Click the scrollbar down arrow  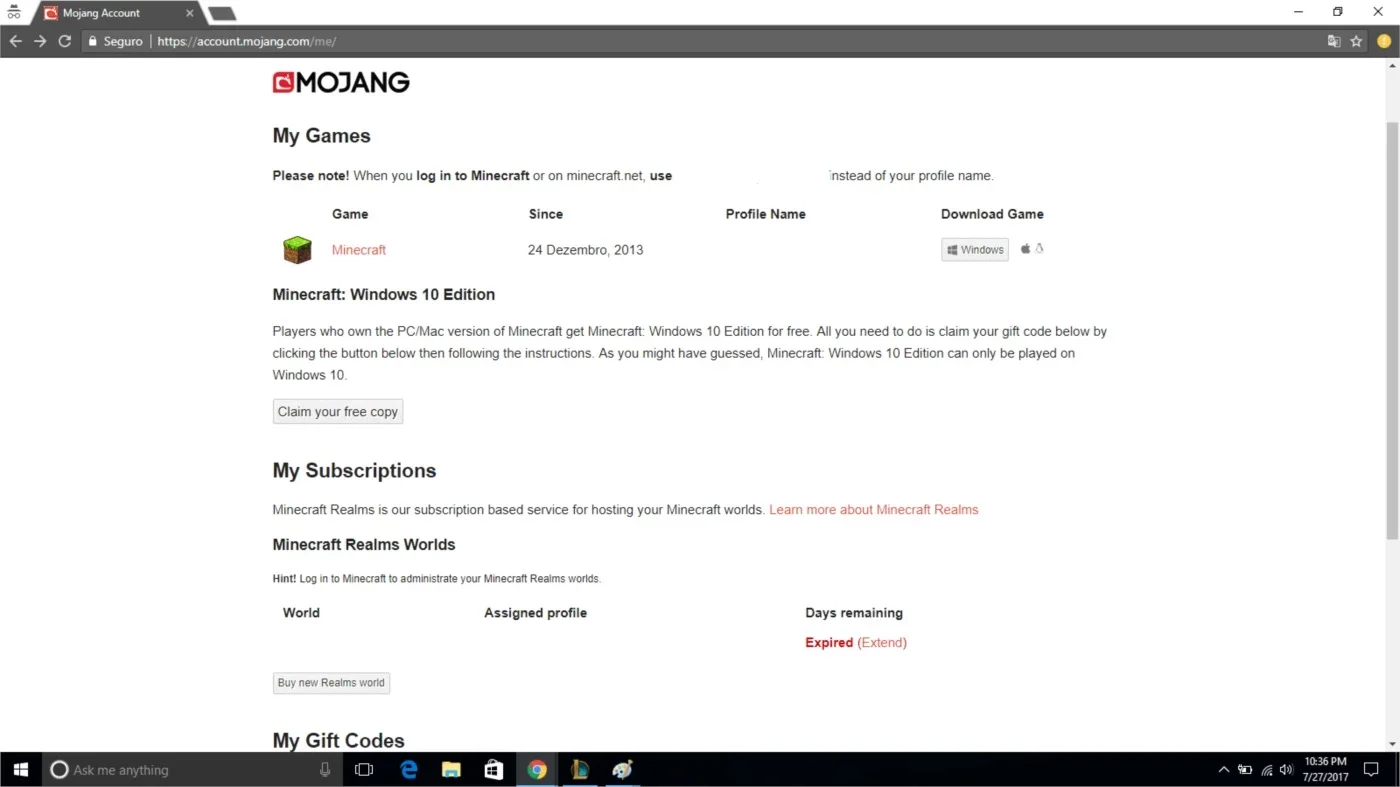[1392, 744]
